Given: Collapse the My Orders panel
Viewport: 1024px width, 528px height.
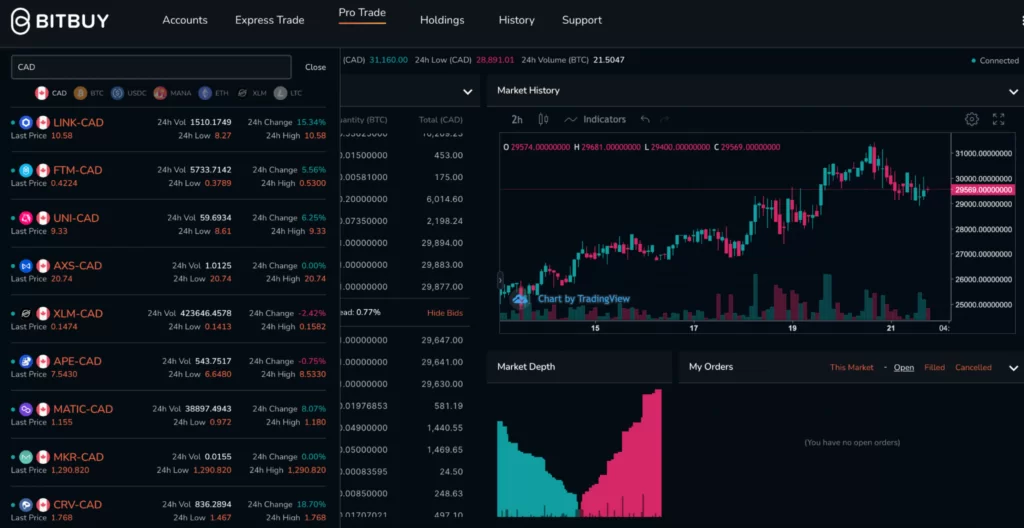Looking at the screenshot, I should click(1013, 368).
